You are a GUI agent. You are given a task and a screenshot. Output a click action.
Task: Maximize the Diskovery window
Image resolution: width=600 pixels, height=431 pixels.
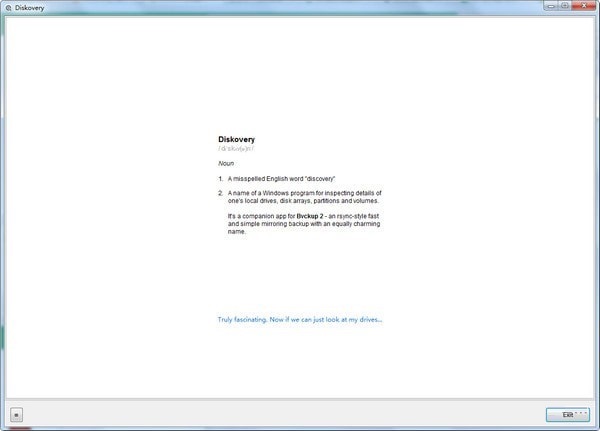(x=565, y=6)
